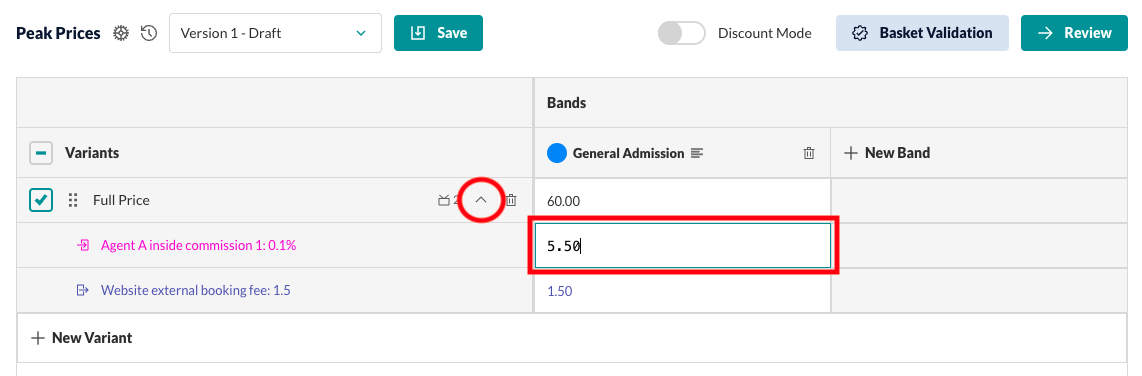Delete the Full Price variant

[512, 200]
